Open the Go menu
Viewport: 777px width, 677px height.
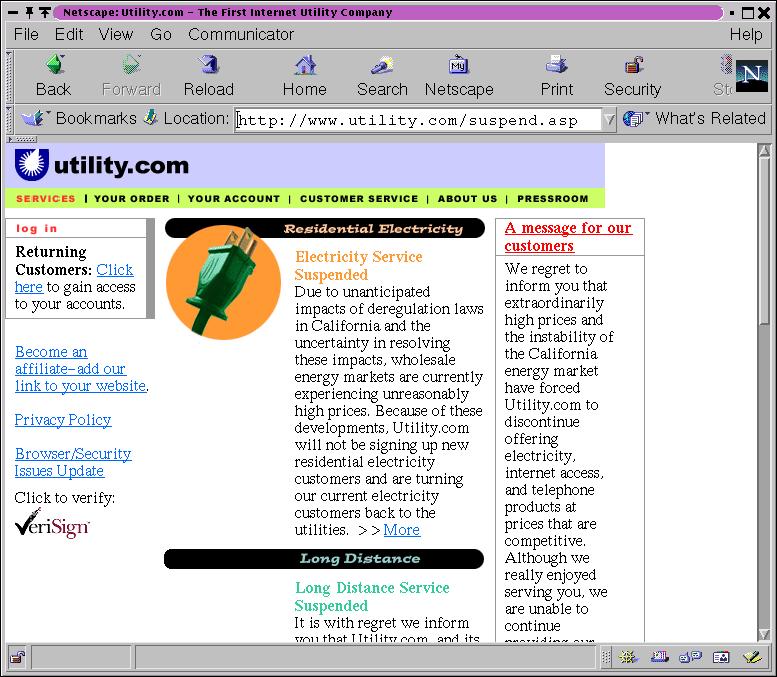(x=161, y=34)
